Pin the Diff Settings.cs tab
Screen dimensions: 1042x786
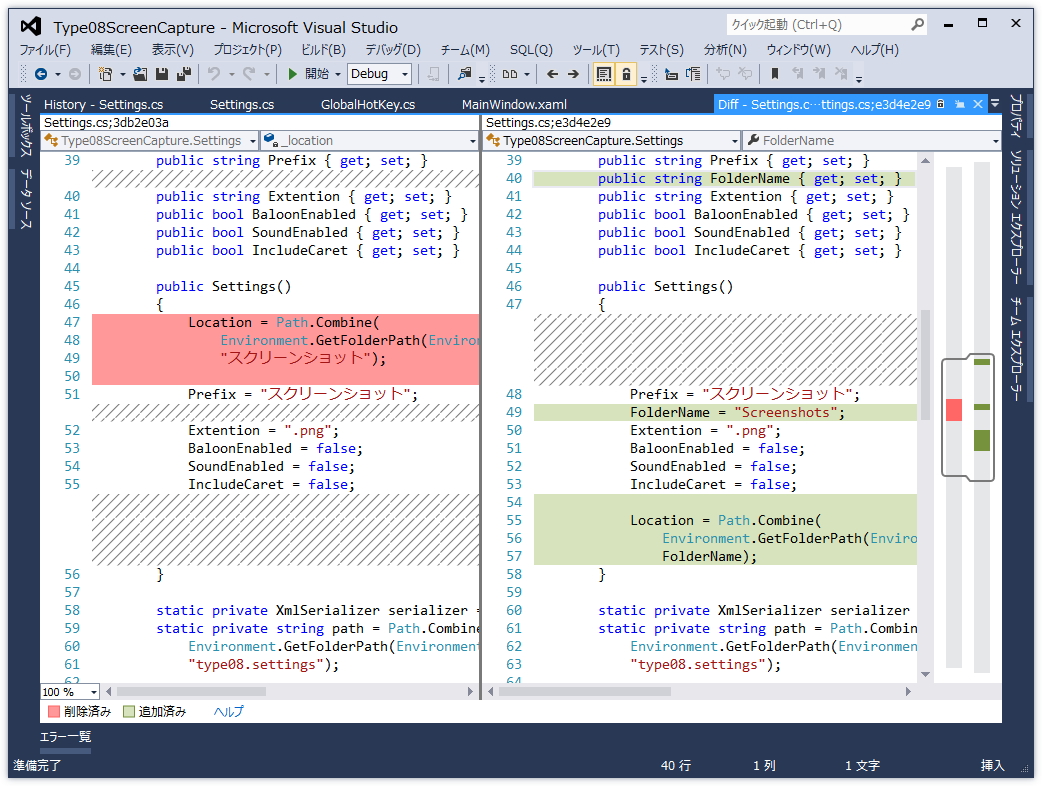click(958, 104)
